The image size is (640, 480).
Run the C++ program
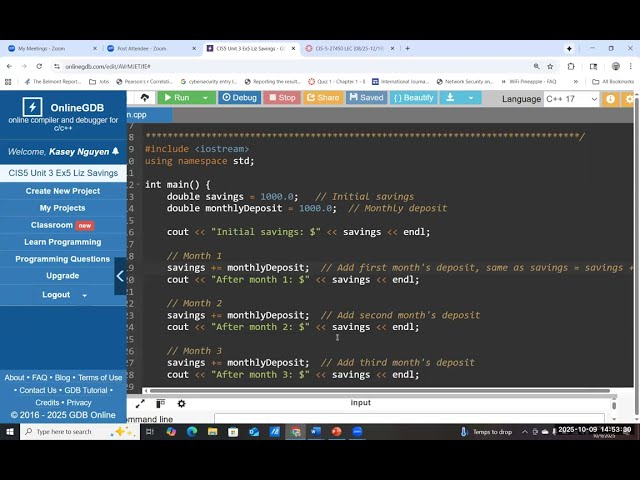[x=177, y=98]
